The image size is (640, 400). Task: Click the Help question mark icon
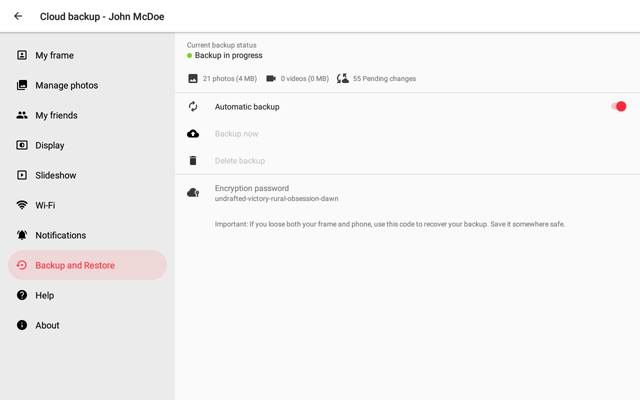(x=22, y=295)
